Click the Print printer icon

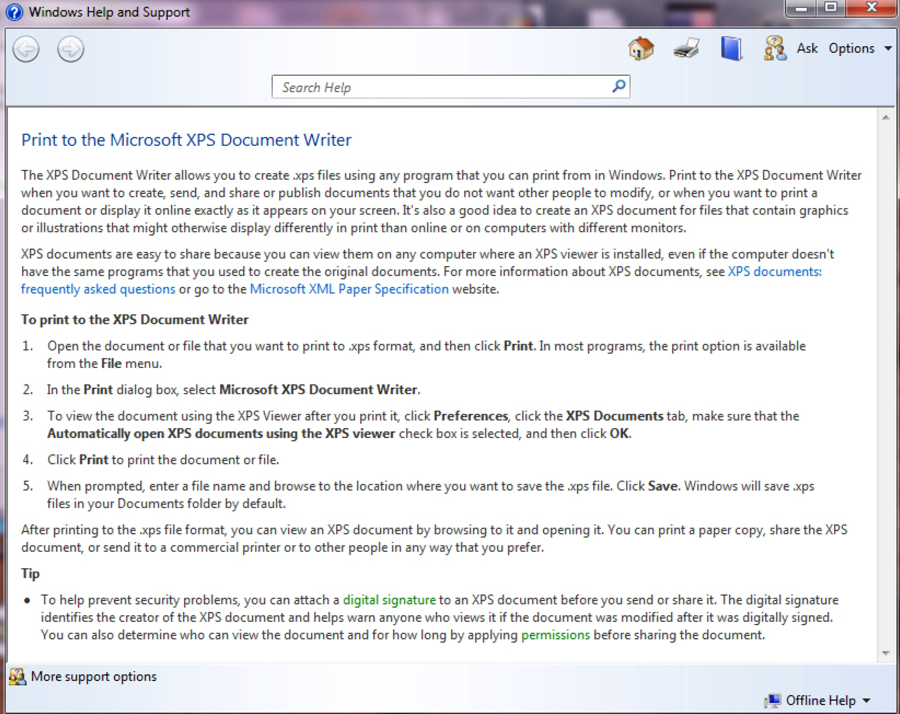tap(686, 48)
